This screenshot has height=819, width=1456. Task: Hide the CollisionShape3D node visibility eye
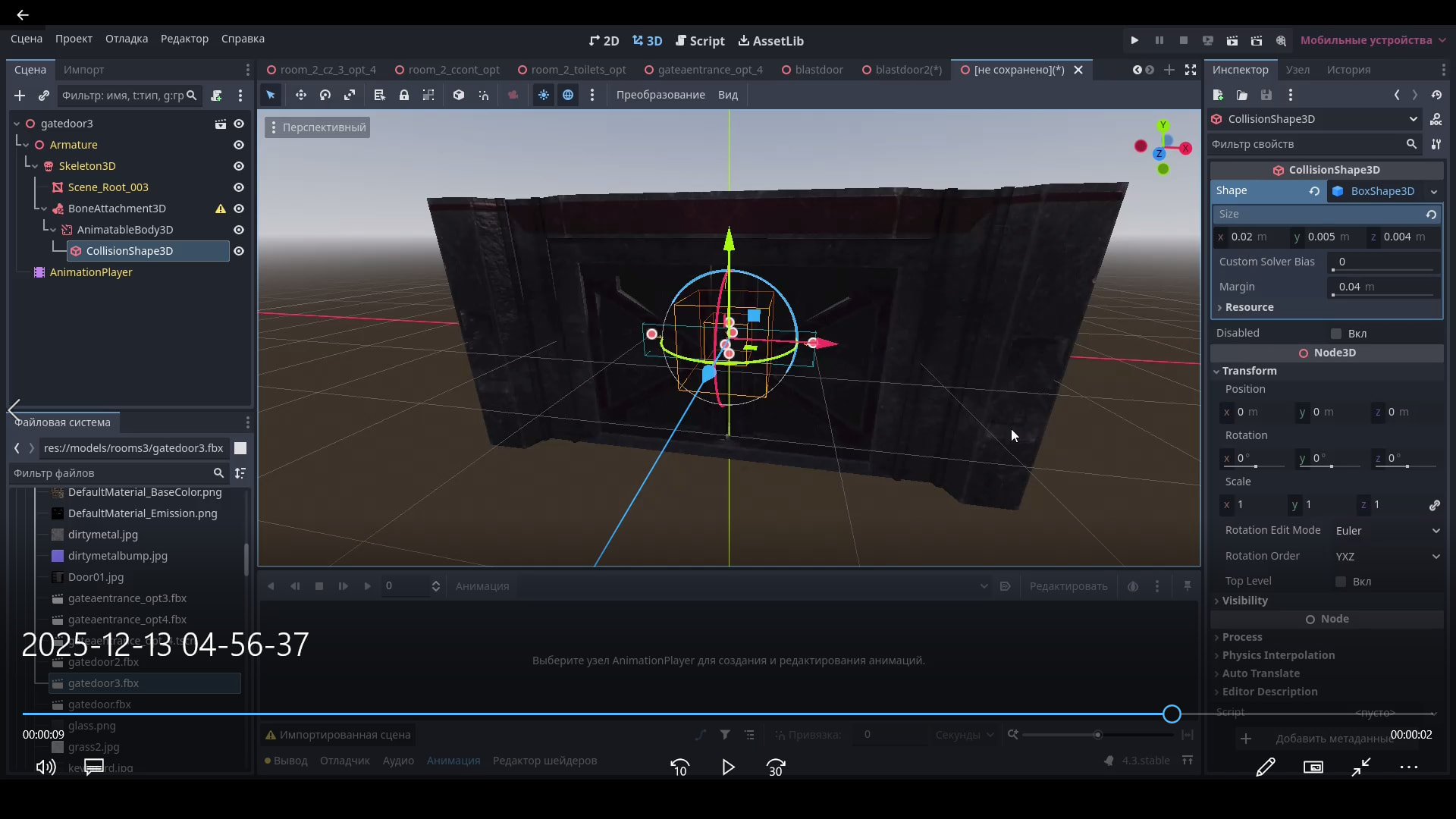click(x=239, y=251)
